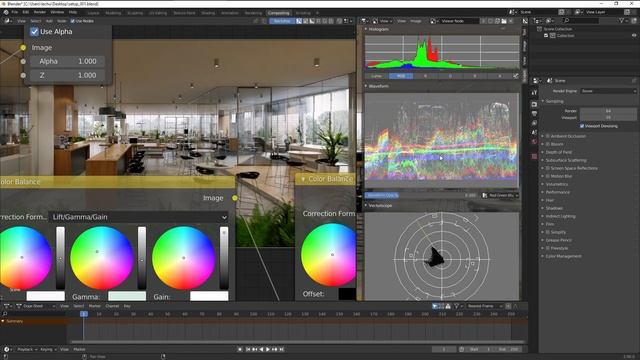Toggle the Use Nodes checkbox in node header
The image size is (640, 360).
[73, 21]
